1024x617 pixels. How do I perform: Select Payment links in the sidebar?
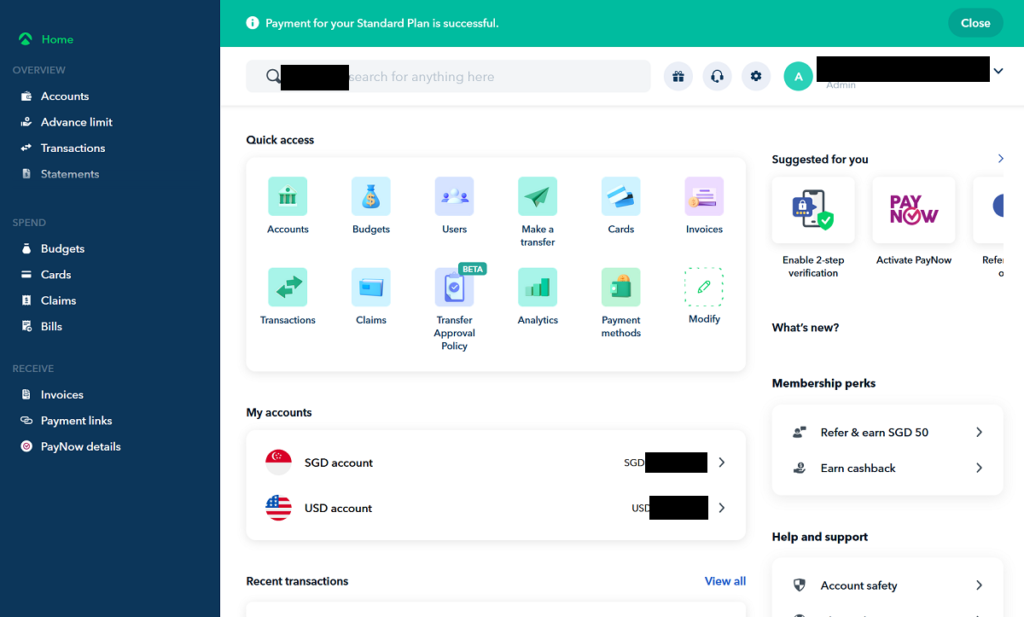[76, 421]
